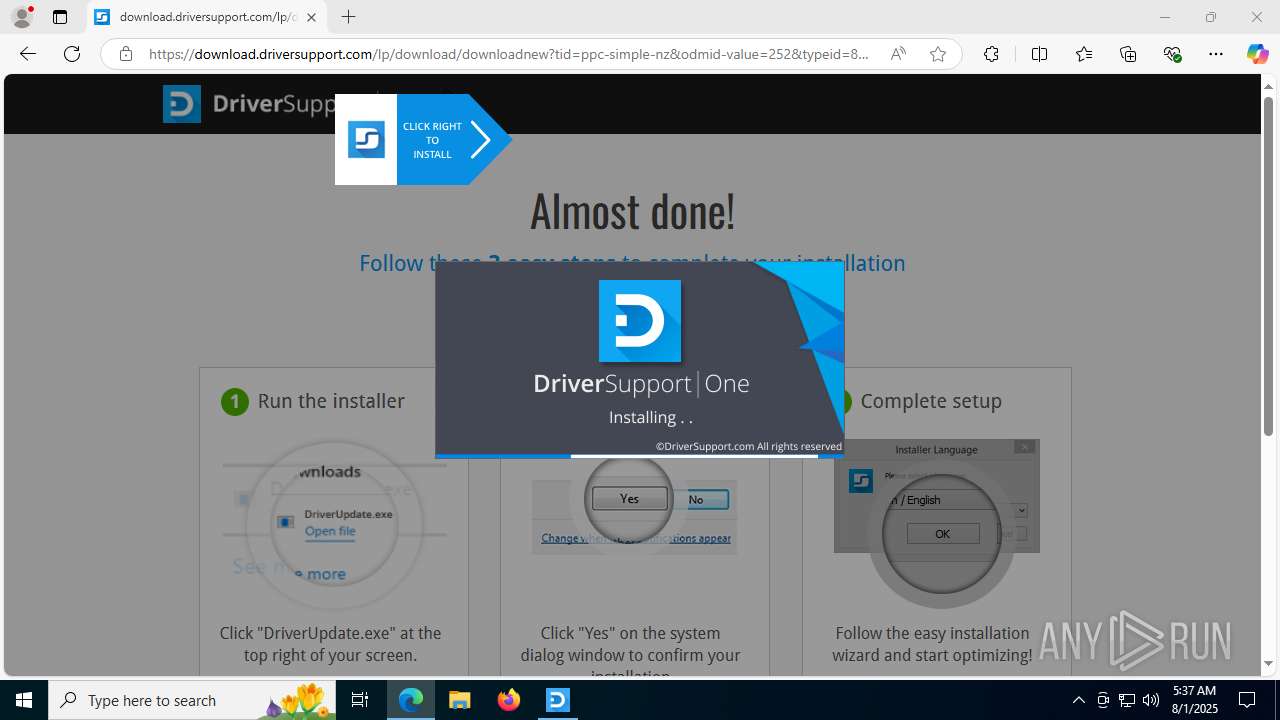Open Task View on the taskbar
The image size is (1280, 720).
pyautogui.click(x=361, y=700)
